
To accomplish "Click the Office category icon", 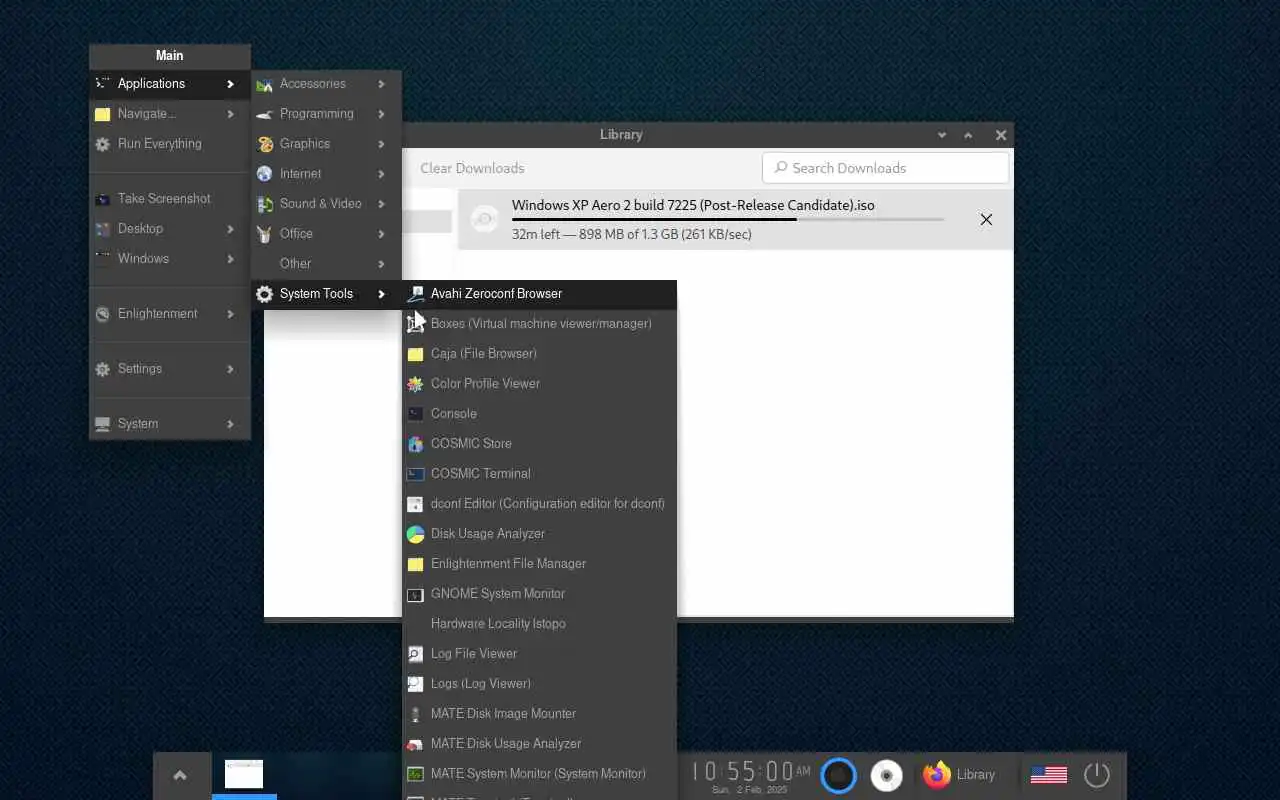I will [x=264, y=234].
